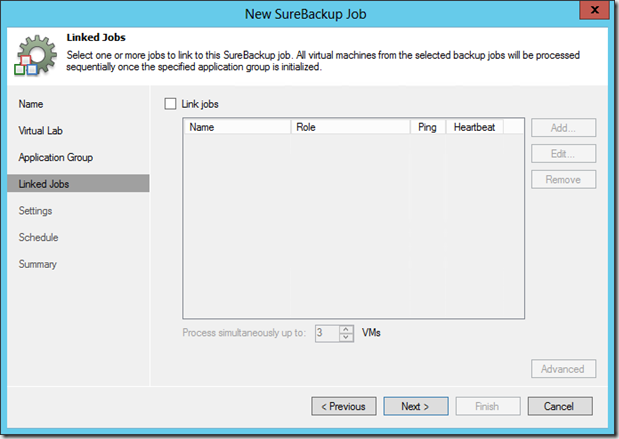The image size is (619, 439).
Task: Open the Virtual Lab step
Action: (x=40, y=131)
